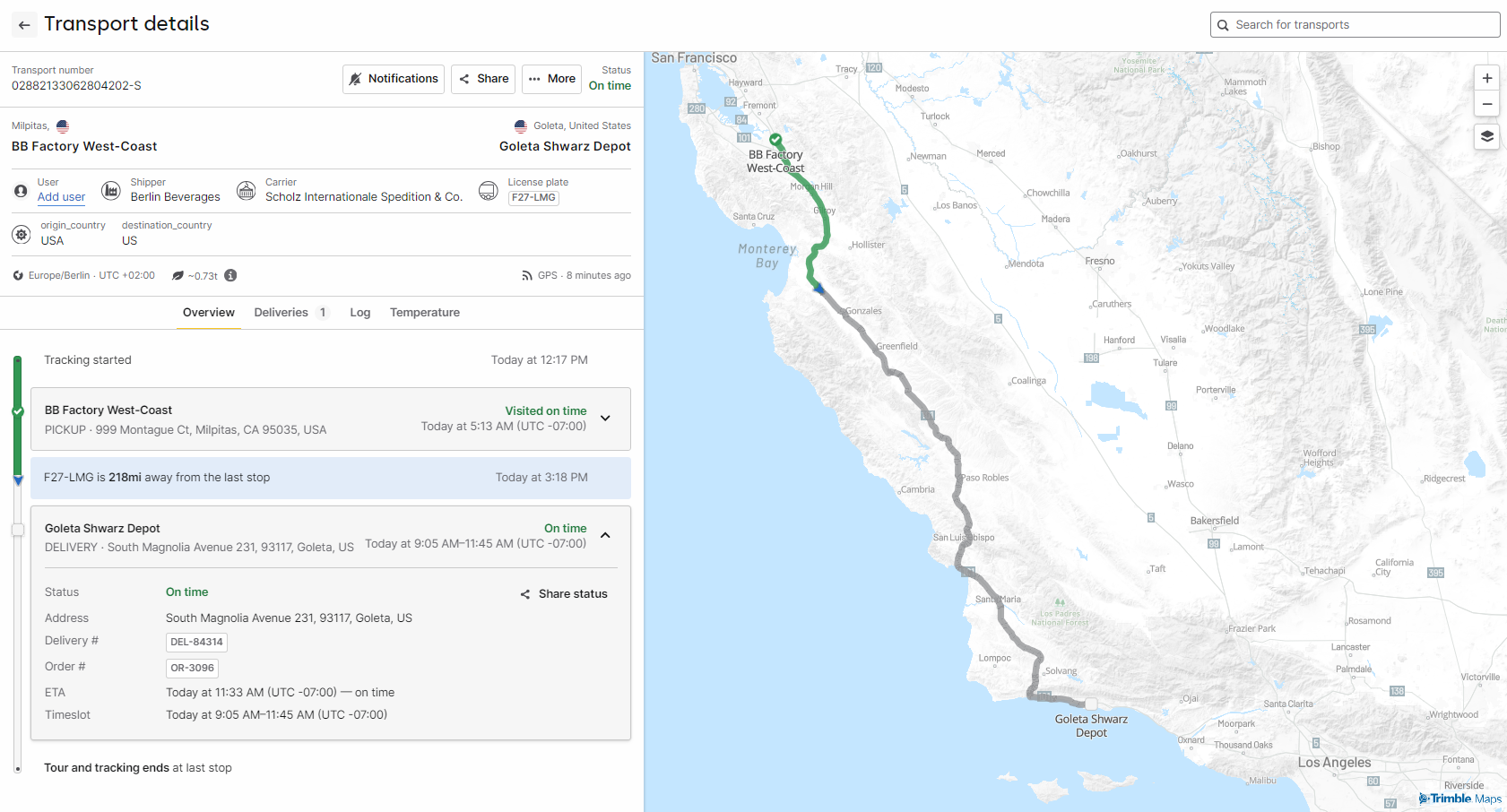The image size is (1507, 812).
Task: Collapse the Goleta Shwarz Depot stop
Action: pyautogui.click(x=605, y=535)
